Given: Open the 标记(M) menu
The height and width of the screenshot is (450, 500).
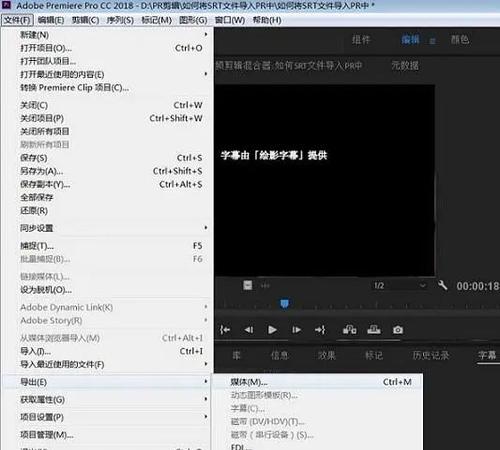Looking at the screenshot, I should tap(156, 20).
